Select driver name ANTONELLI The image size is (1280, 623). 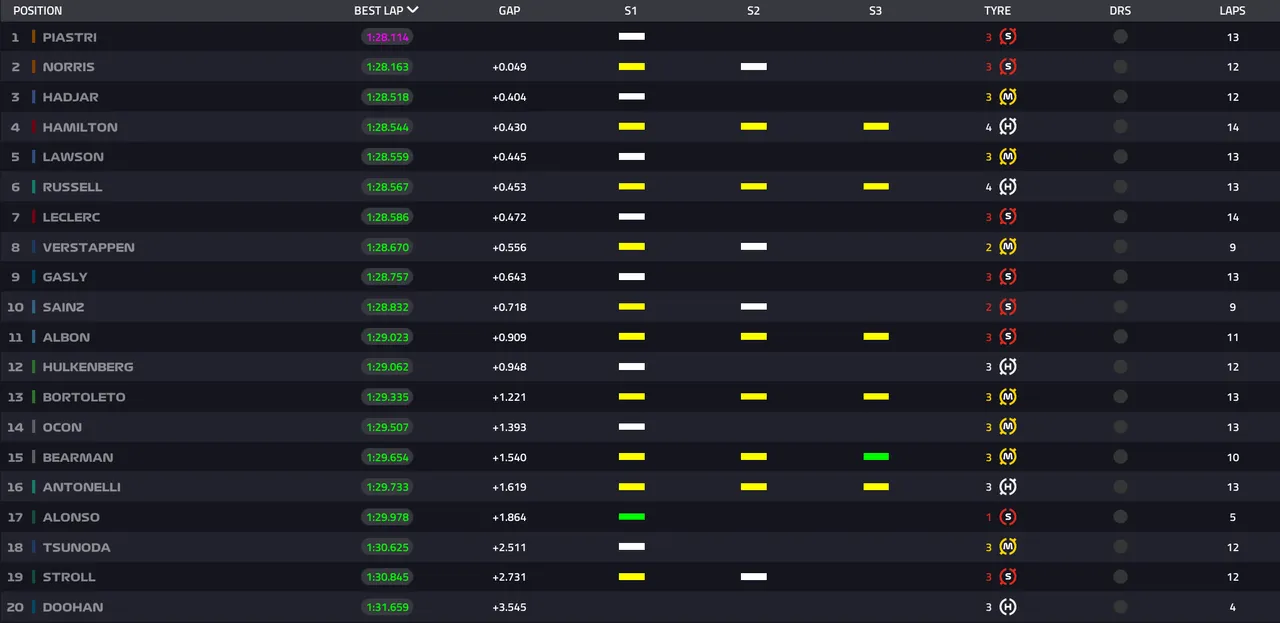coord(82,487)
